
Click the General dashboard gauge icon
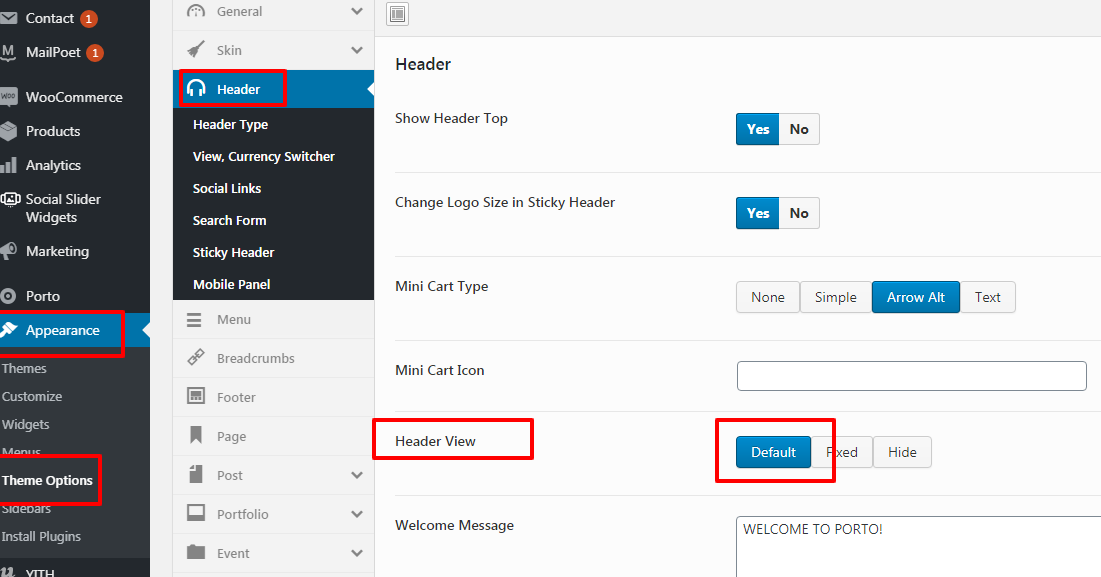click(196, 11)
